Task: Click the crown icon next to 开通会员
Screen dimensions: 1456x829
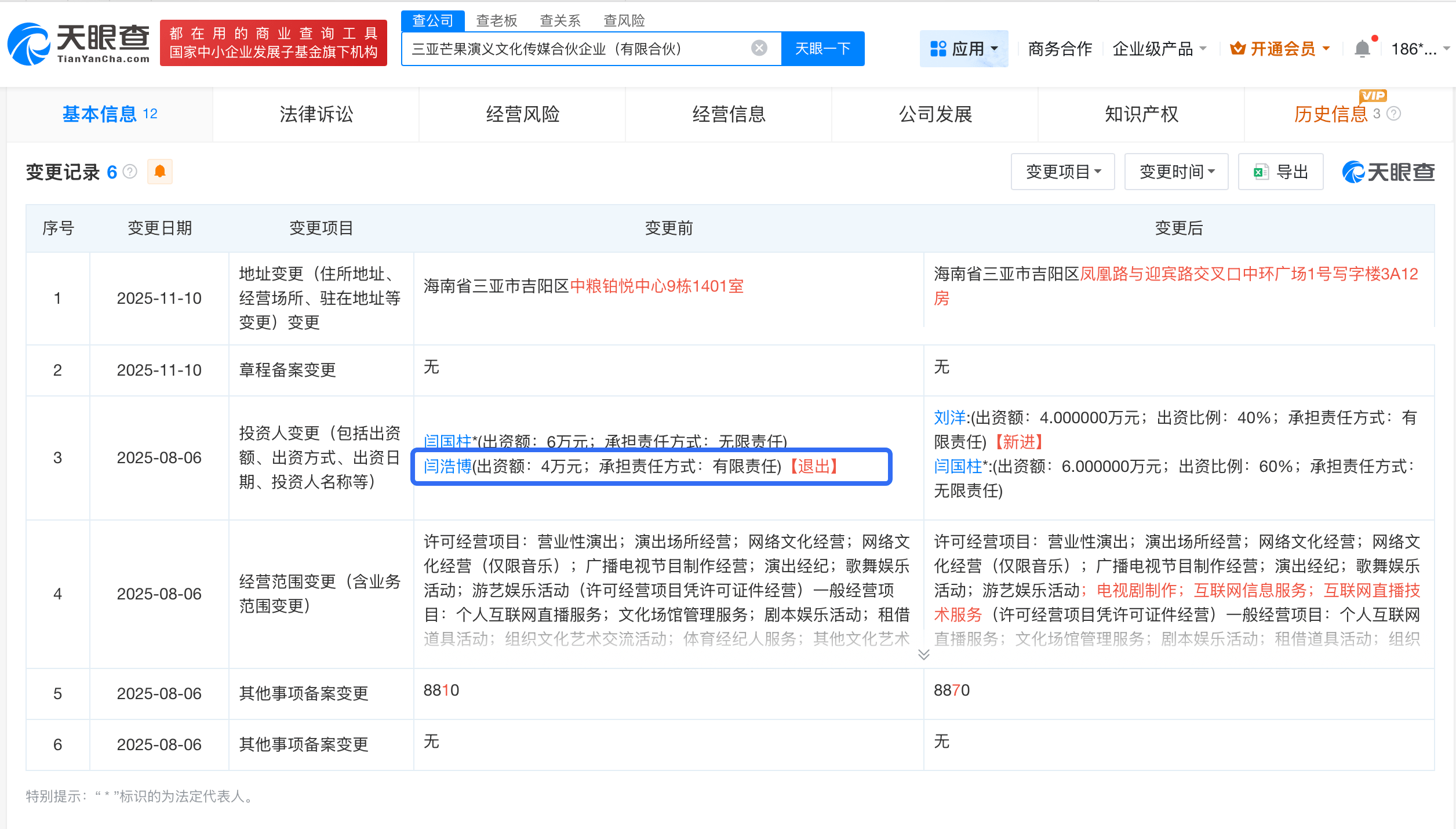Action: pyautogui.click(x=1238, y=49)
